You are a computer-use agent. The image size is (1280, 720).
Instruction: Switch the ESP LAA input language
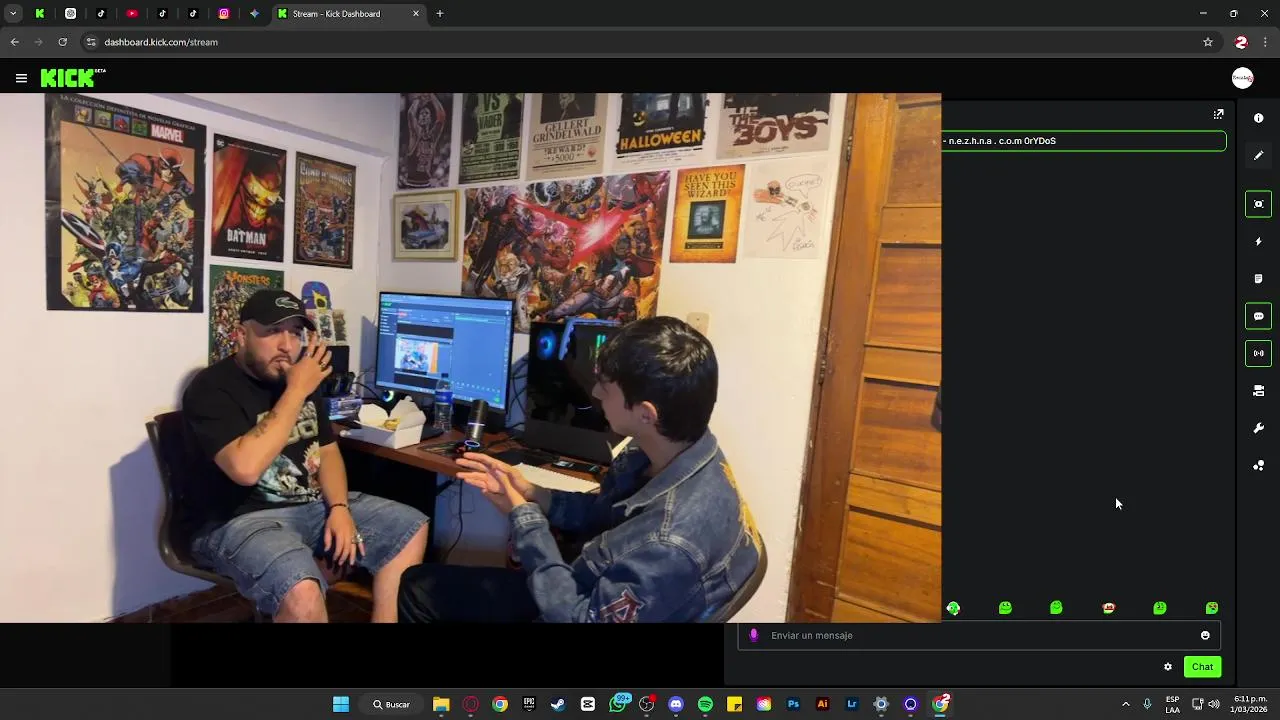pyautogui.click(x=1172, y=704)
